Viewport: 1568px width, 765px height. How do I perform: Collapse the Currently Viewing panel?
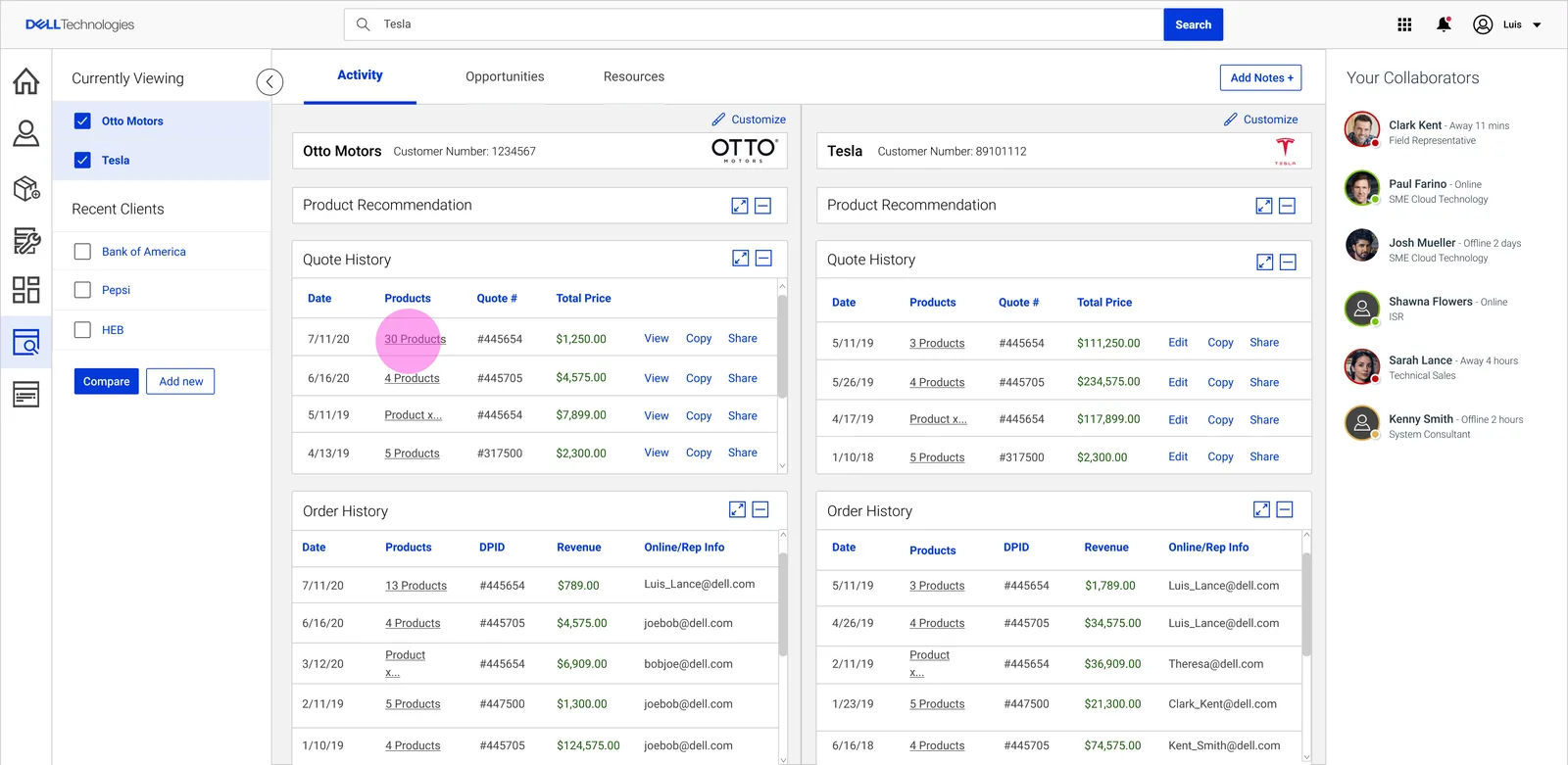pos(269,82)
